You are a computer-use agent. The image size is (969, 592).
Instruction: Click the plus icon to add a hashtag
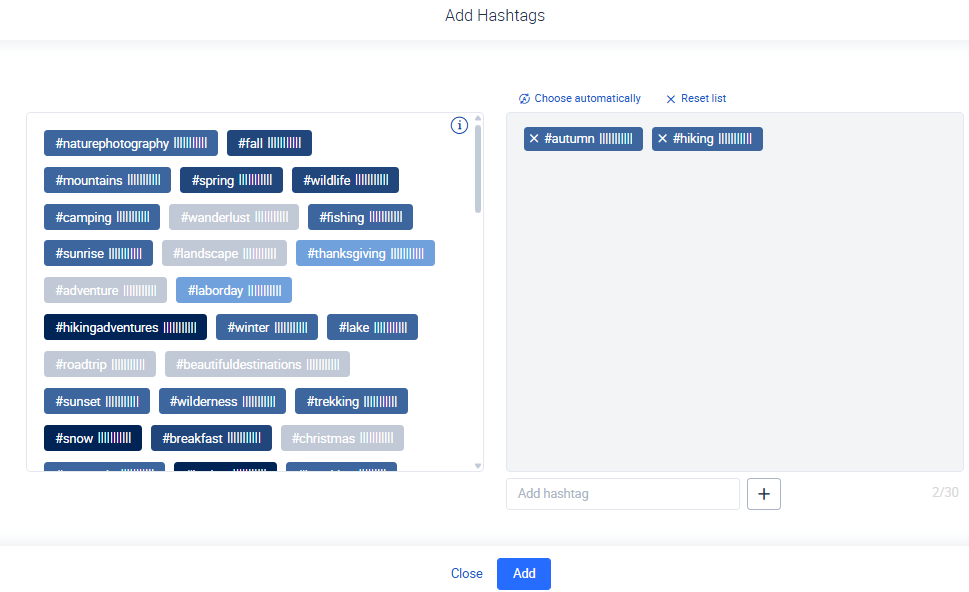763,493
